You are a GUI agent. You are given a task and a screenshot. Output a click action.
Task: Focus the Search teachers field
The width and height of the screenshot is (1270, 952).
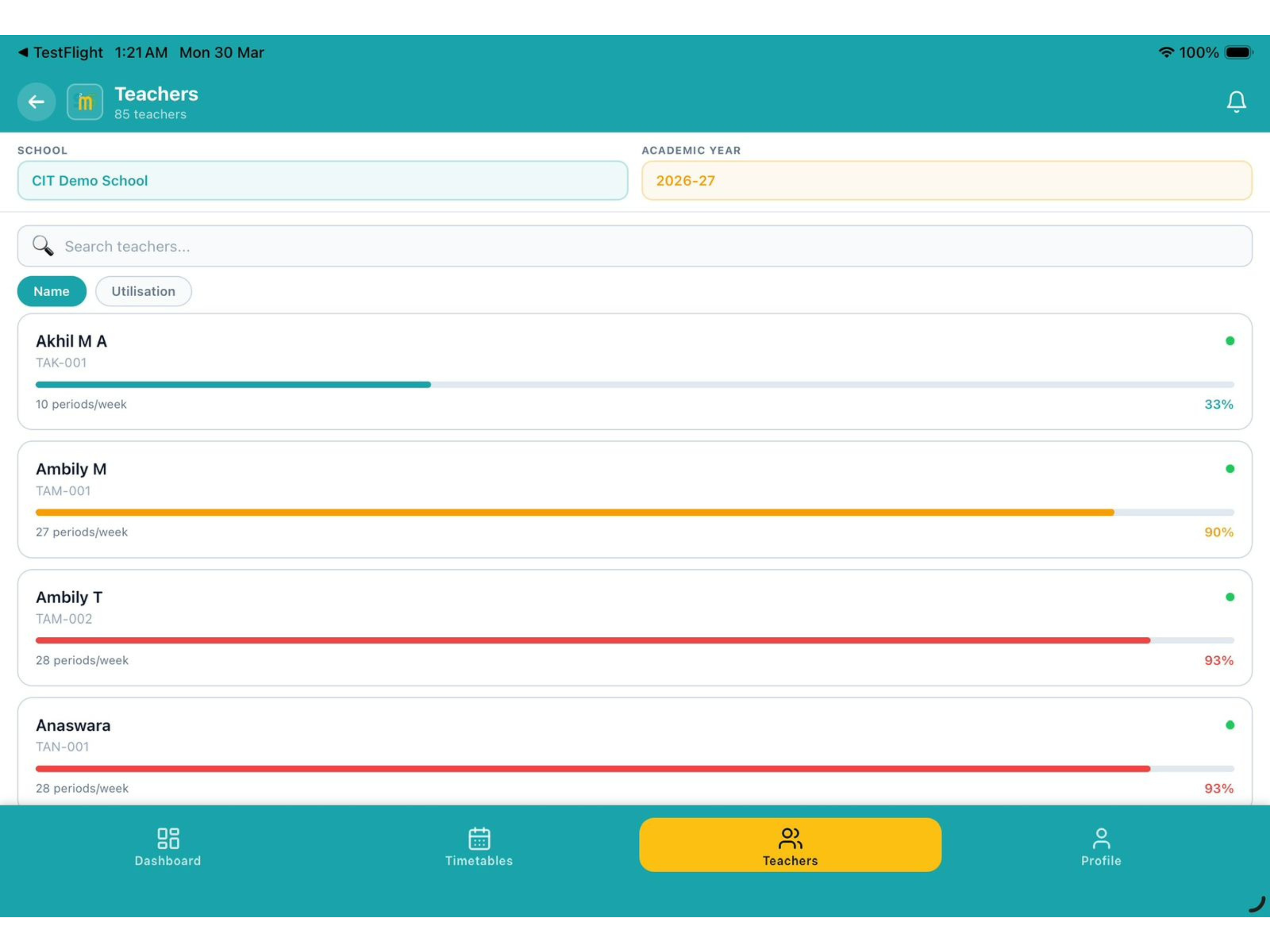(635, 245)
